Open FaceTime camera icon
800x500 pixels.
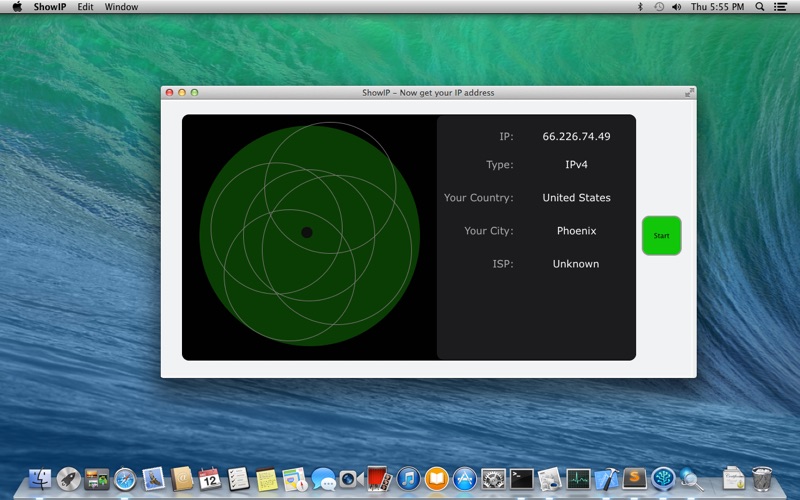[351, 480]
